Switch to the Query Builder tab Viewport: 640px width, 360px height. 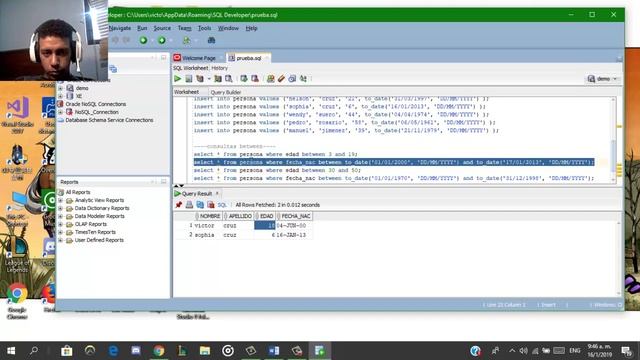click(x=226, y=92)
